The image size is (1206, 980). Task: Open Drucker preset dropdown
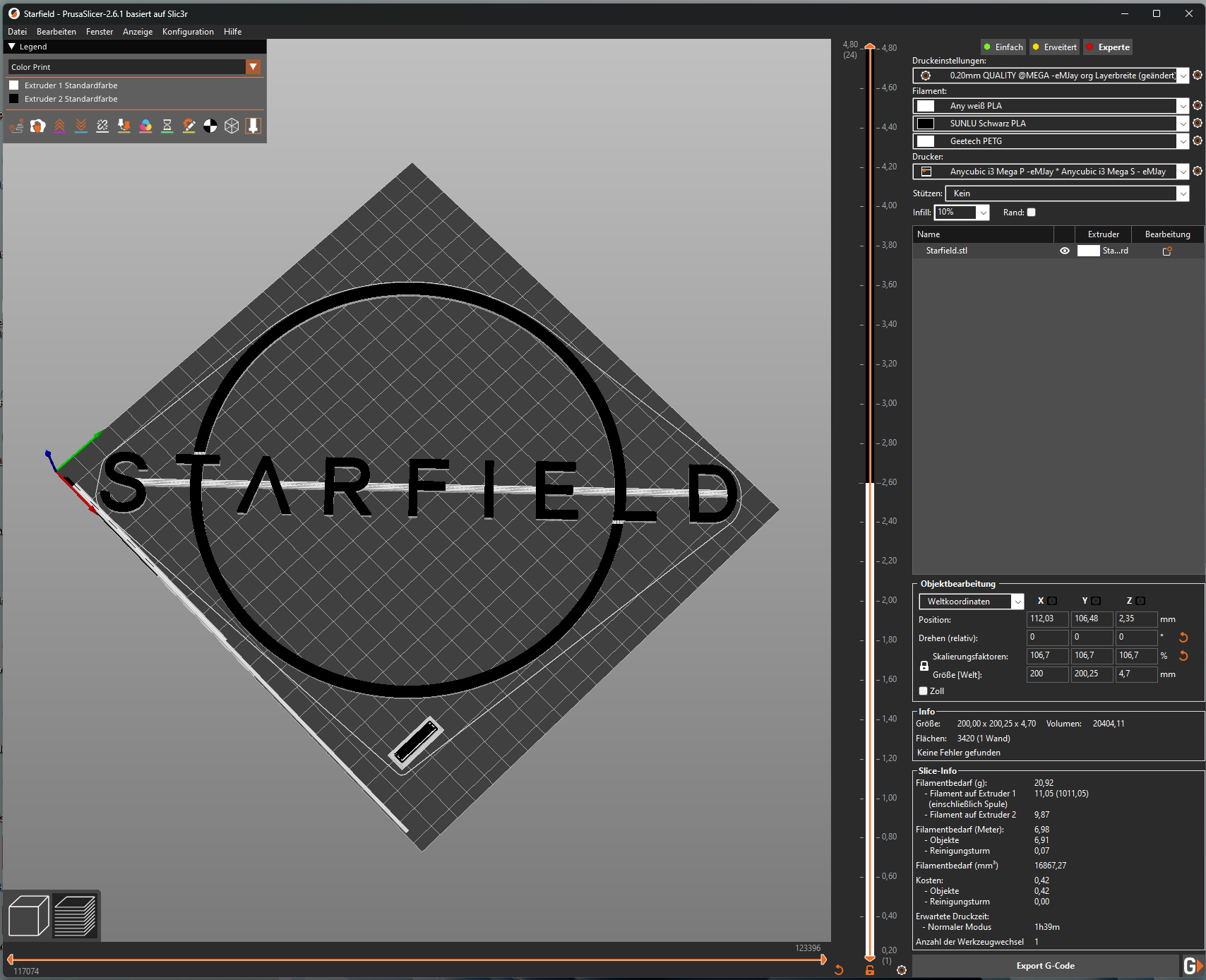[x=1183, y=172]
